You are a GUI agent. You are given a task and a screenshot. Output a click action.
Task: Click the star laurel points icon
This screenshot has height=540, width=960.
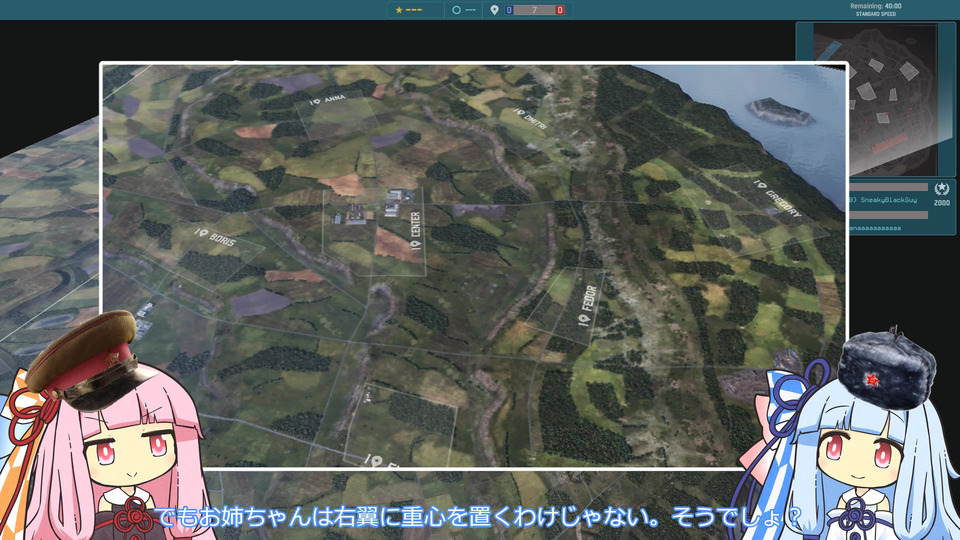pyautogui.click(x=942, y=189)
